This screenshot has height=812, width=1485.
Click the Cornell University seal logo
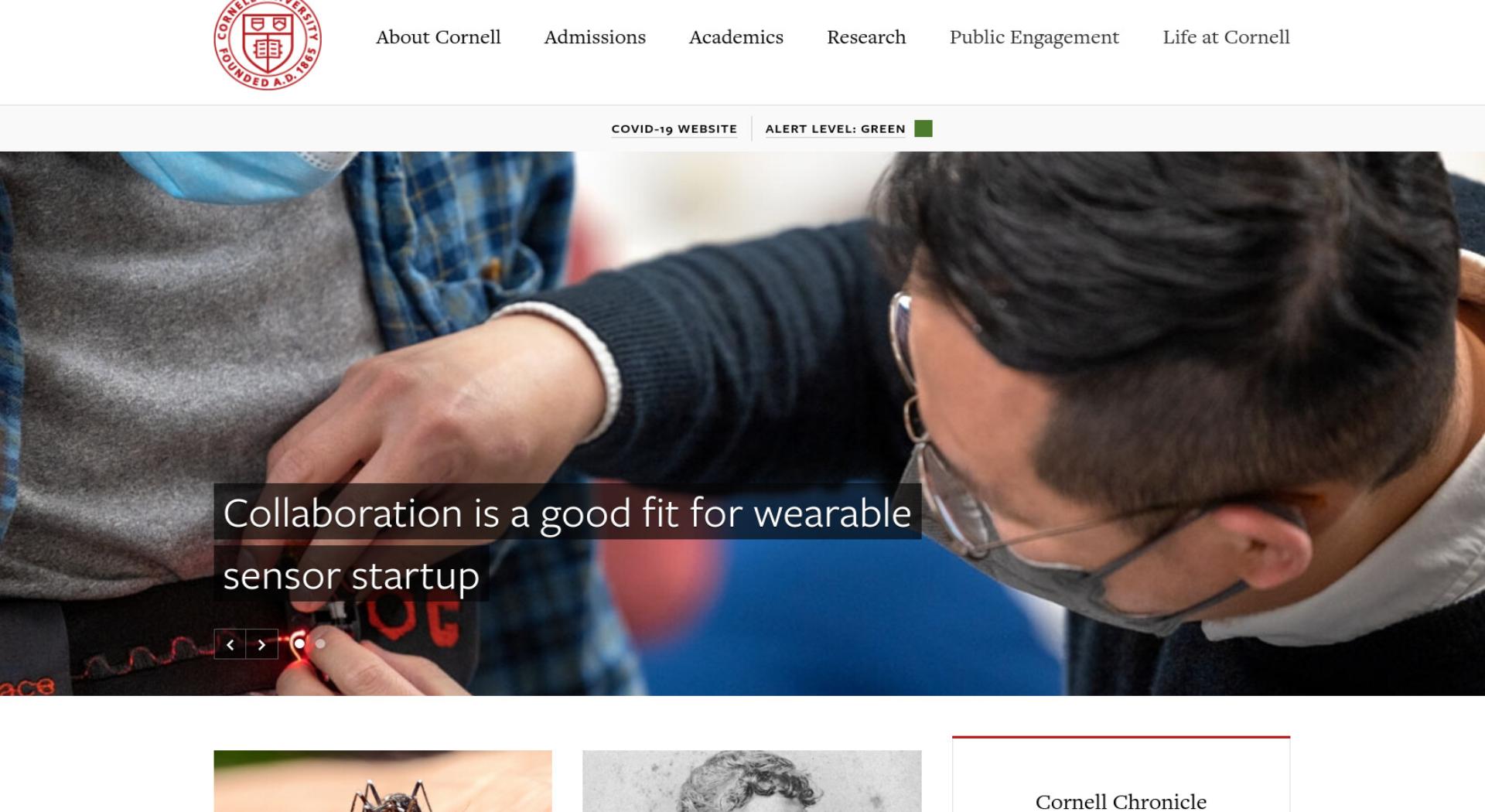(x=268, y=44)
